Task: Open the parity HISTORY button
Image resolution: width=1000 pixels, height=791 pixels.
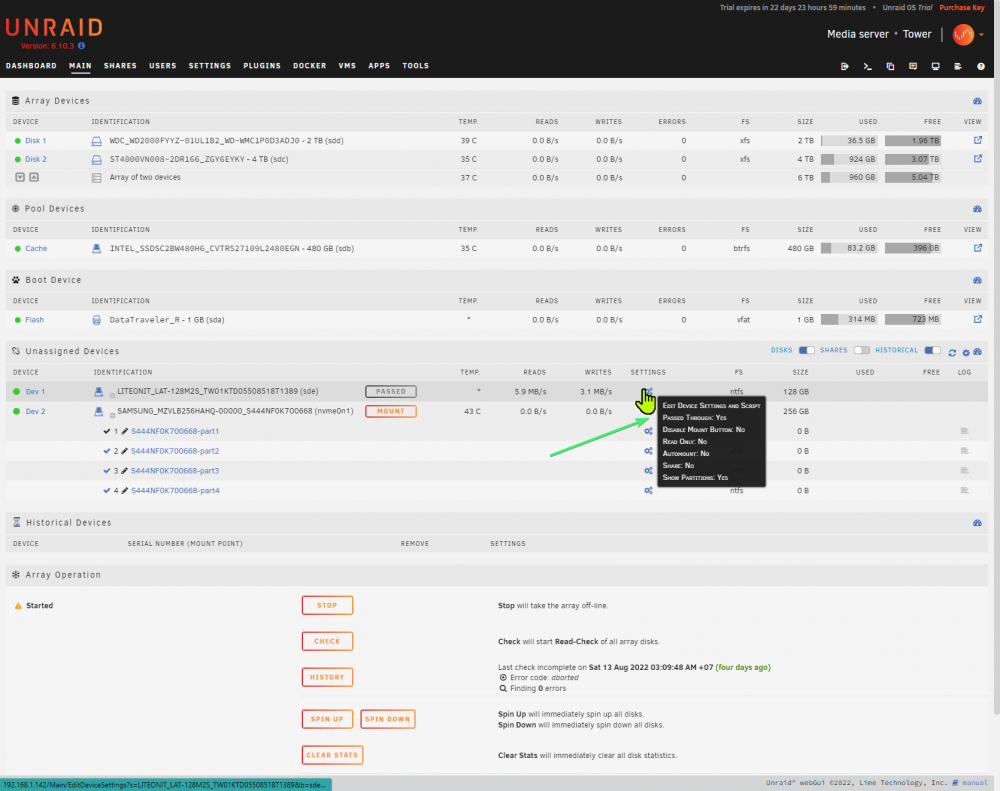Action: [327, 677]
